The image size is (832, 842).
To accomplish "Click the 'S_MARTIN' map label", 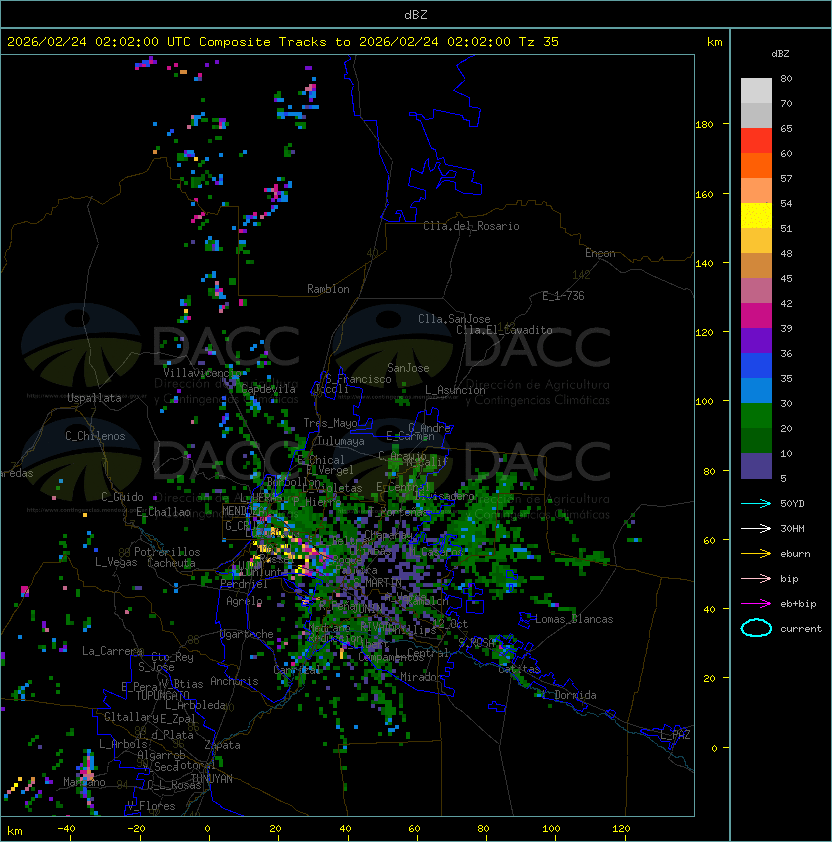I will point(377,583).
